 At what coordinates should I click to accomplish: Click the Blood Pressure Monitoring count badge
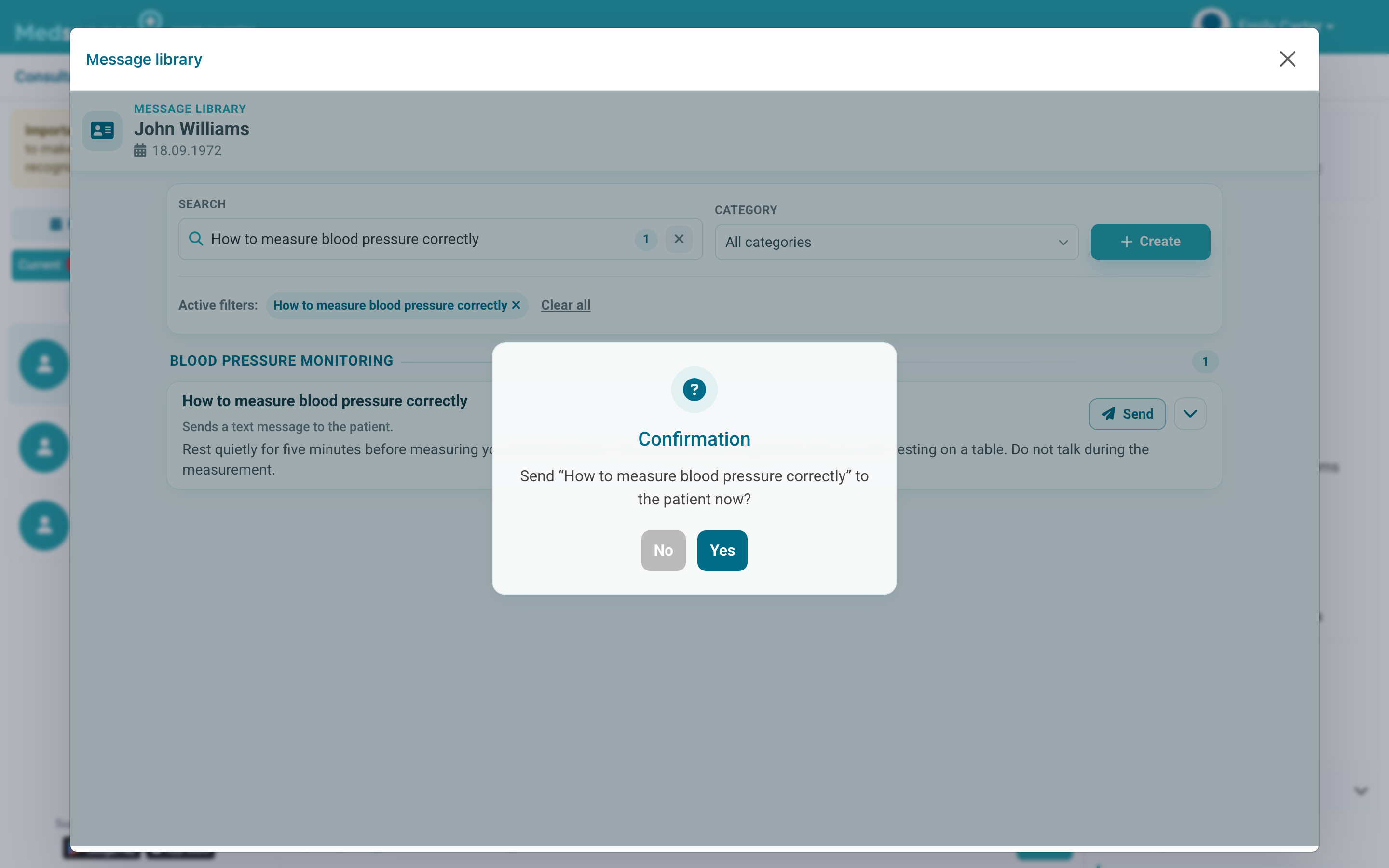1205,362
